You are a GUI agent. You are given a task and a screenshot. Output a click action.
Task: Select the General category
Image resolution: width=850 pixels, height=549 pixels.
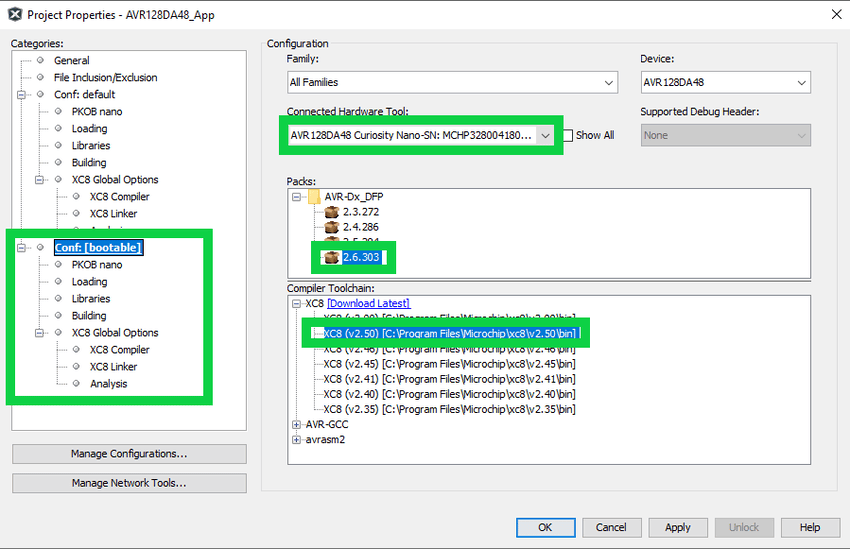(x=72, y=61)
